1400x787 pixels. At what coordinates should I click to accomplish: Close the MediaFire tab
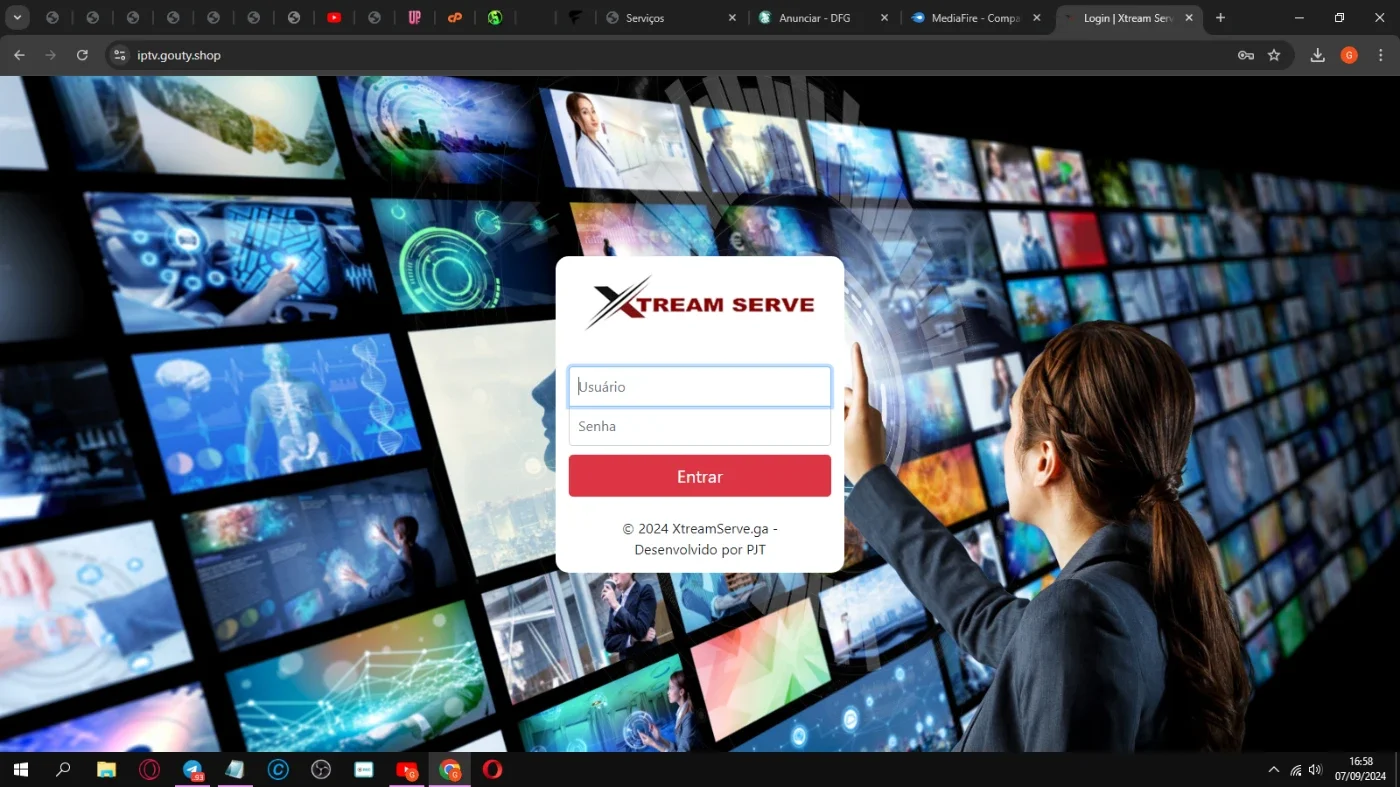click(x=1036, y=18)
